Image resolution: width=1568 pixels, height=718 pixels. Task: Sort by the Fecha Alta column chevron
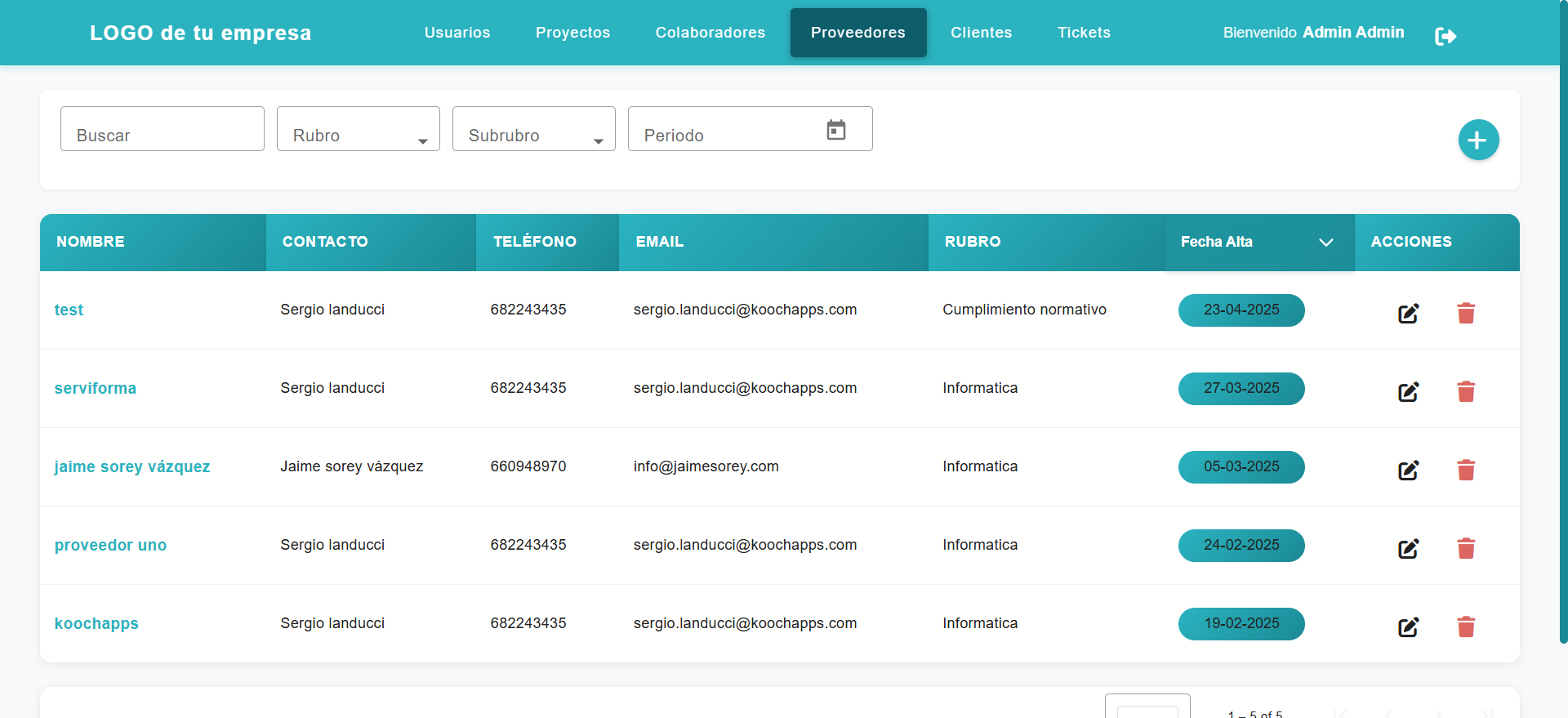pyautogui.click(x=1325, y=243)
